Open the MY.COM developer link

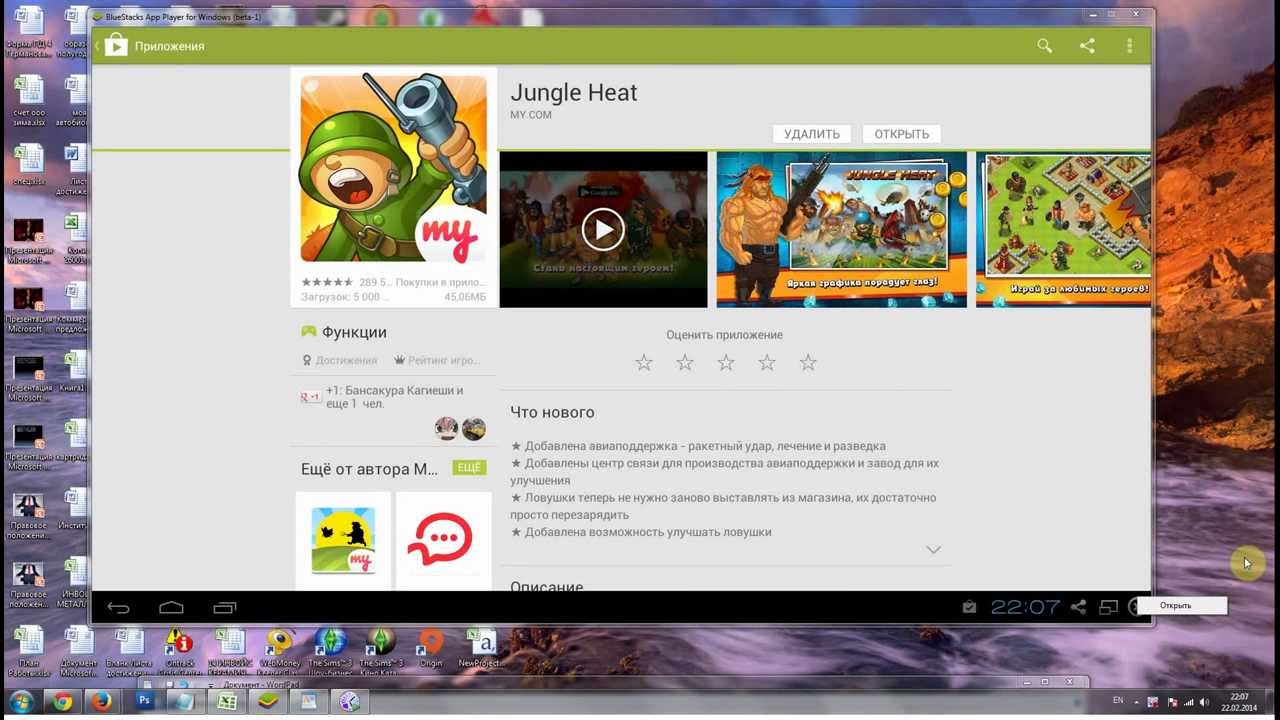click(x=531, y=115)
